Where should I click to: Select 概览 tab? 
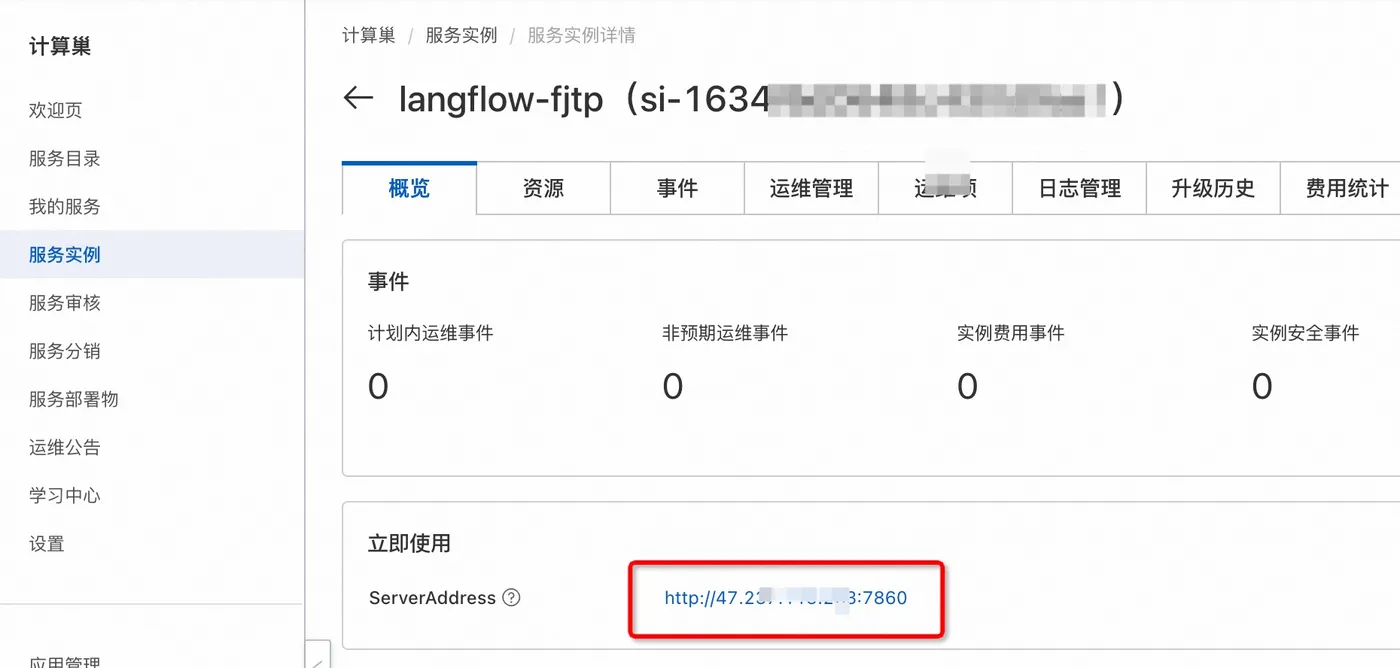pyautogui.click(x=408, y=188)
